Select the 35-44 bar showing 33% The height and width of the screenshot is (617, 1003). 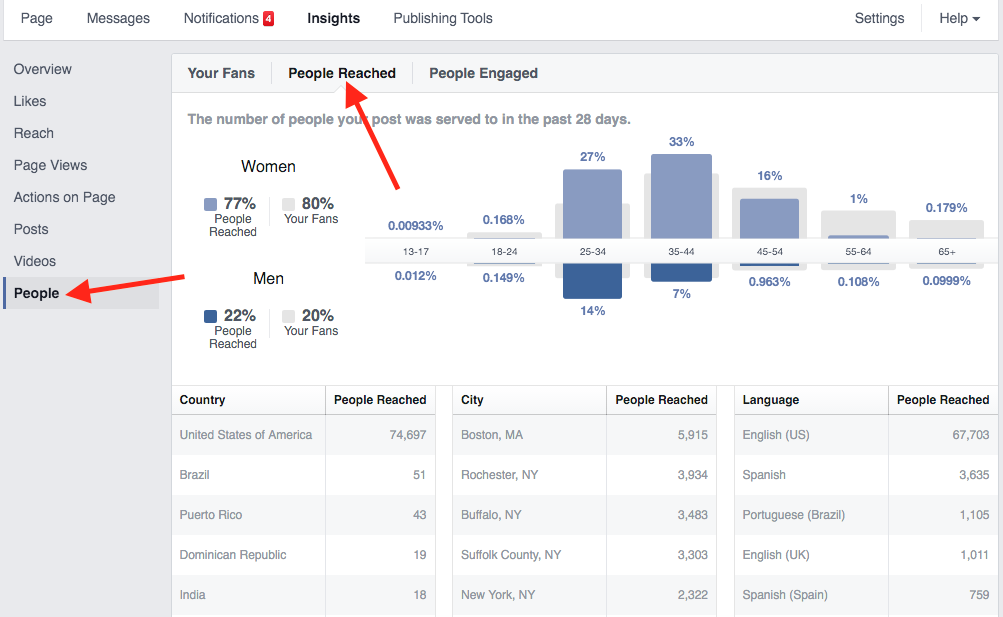681,195
